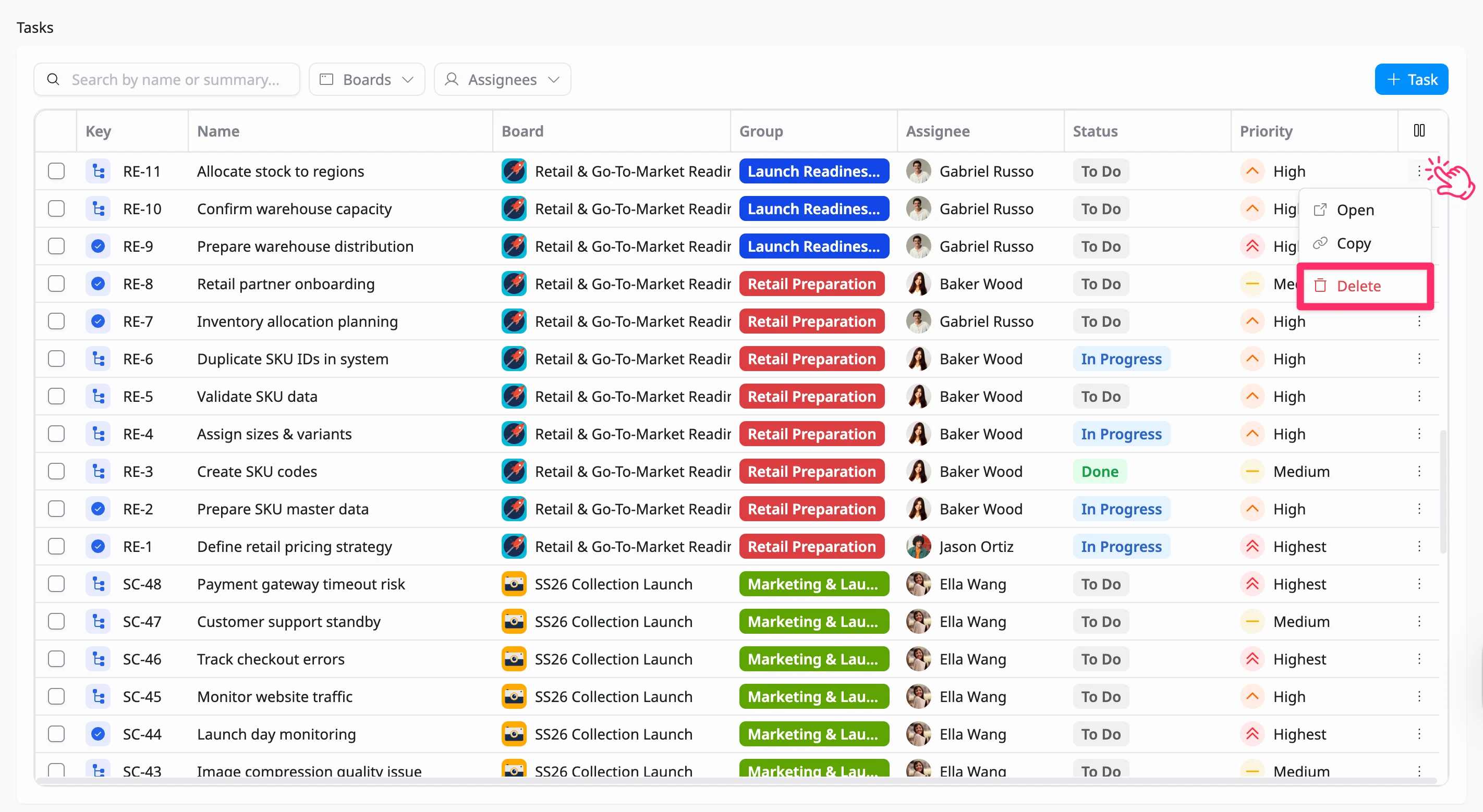Click the camera board icon in SC-48 row
Viewport: 1483px width, 812px height.
(x=514, y=584)
